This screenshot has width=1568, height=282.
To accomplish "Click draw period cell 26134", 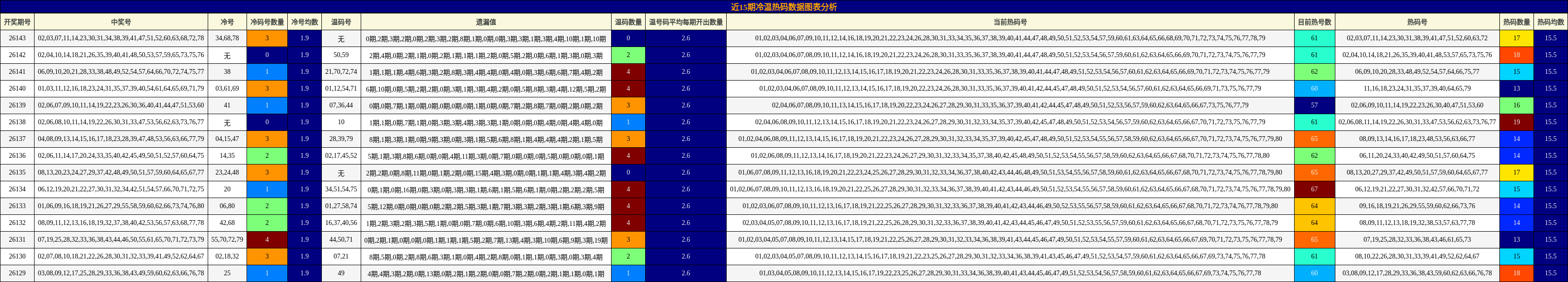I will coord(17,189).
